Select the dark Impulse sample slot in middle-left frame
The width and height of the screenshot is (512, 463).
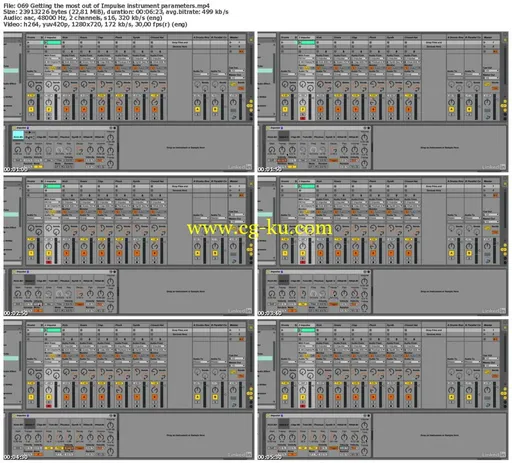point(30,280)
